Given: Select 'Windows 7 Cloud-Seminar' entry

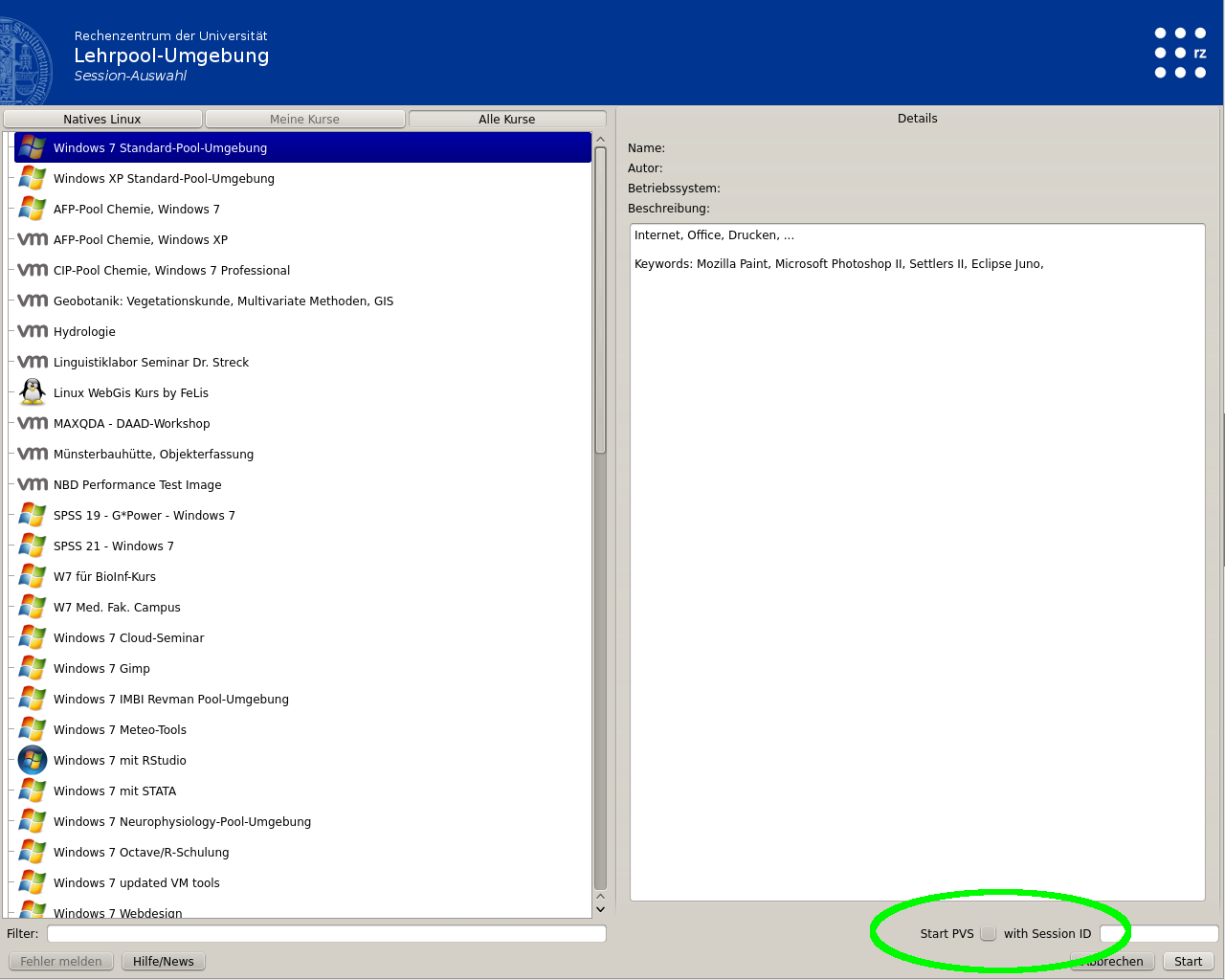Looking at the screenshot, I should pyautogui.click(x=304, y=637).
